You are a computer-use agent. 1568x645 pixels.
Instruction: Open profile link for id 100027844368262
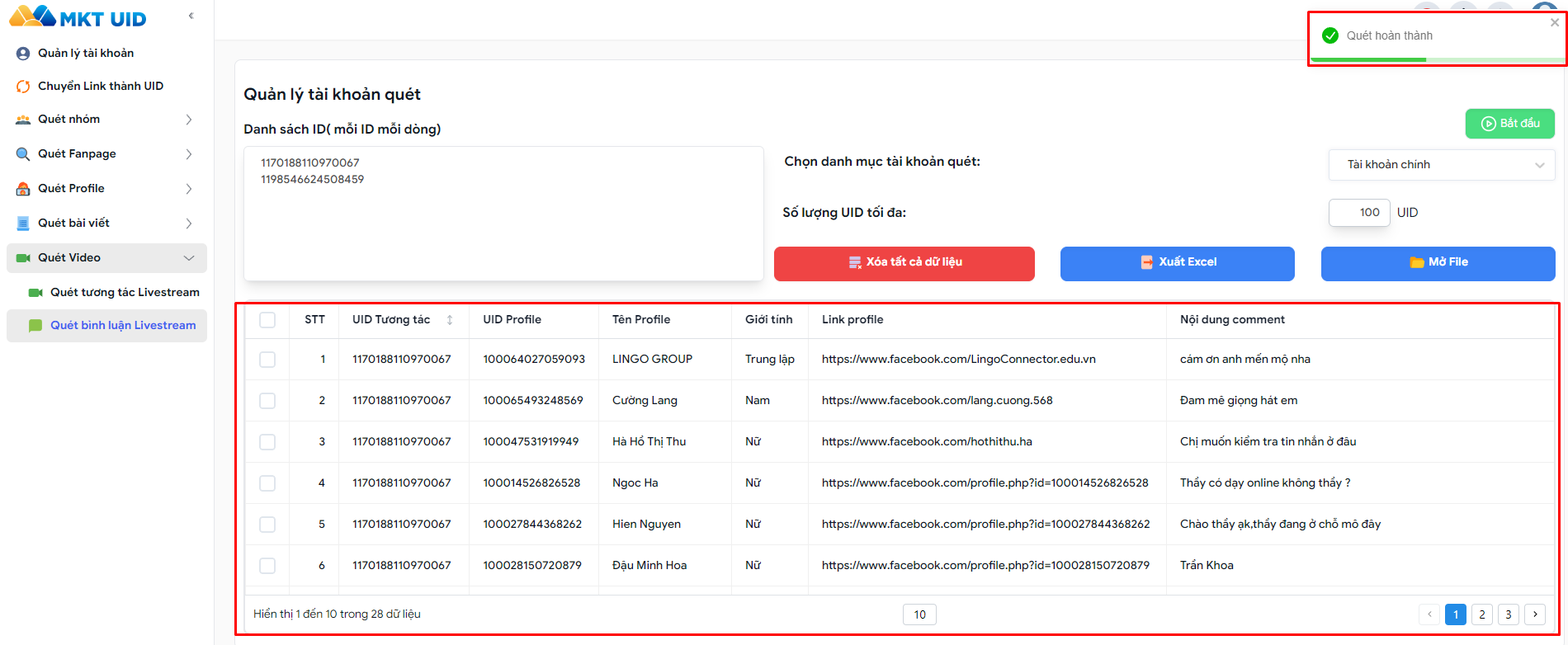pyautogui.click(x=986, y=525)
